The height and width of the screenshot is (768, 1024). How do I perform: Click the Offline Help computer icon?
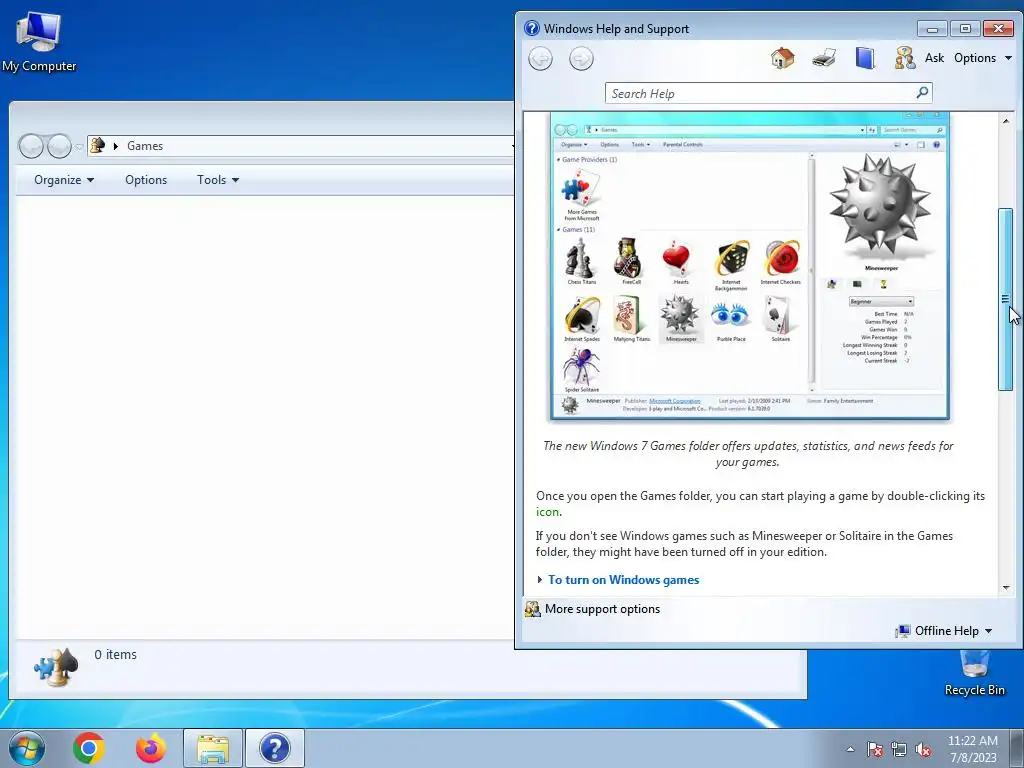coord(903,631)
